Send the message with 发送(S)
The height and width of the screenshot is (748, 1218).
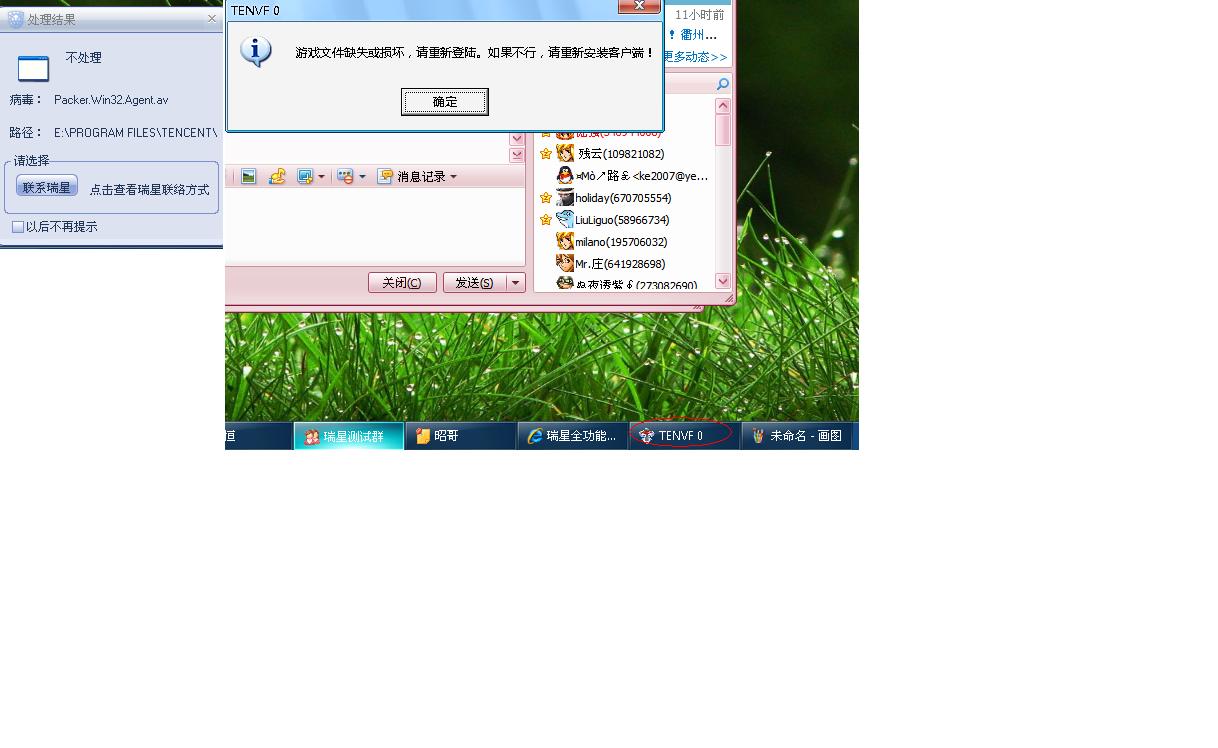point(474,283)
